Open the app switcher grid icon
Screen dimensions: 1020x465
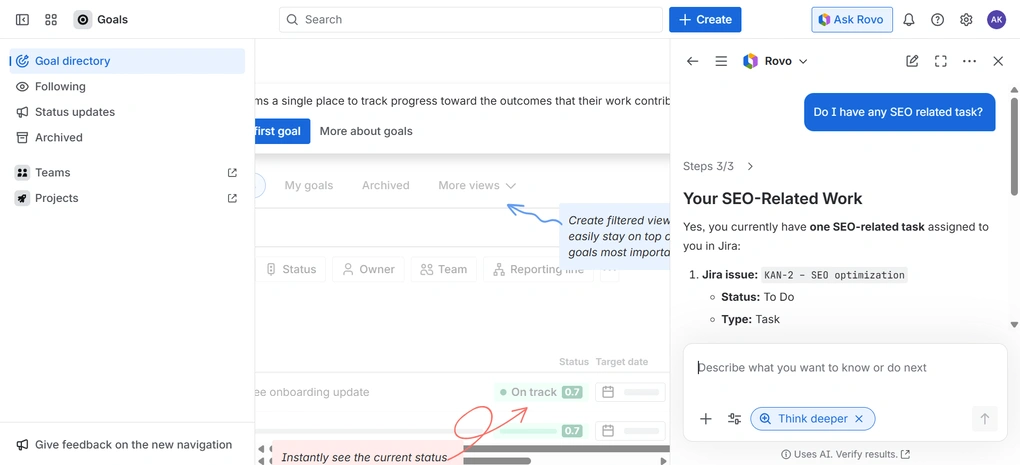point(51,19)
